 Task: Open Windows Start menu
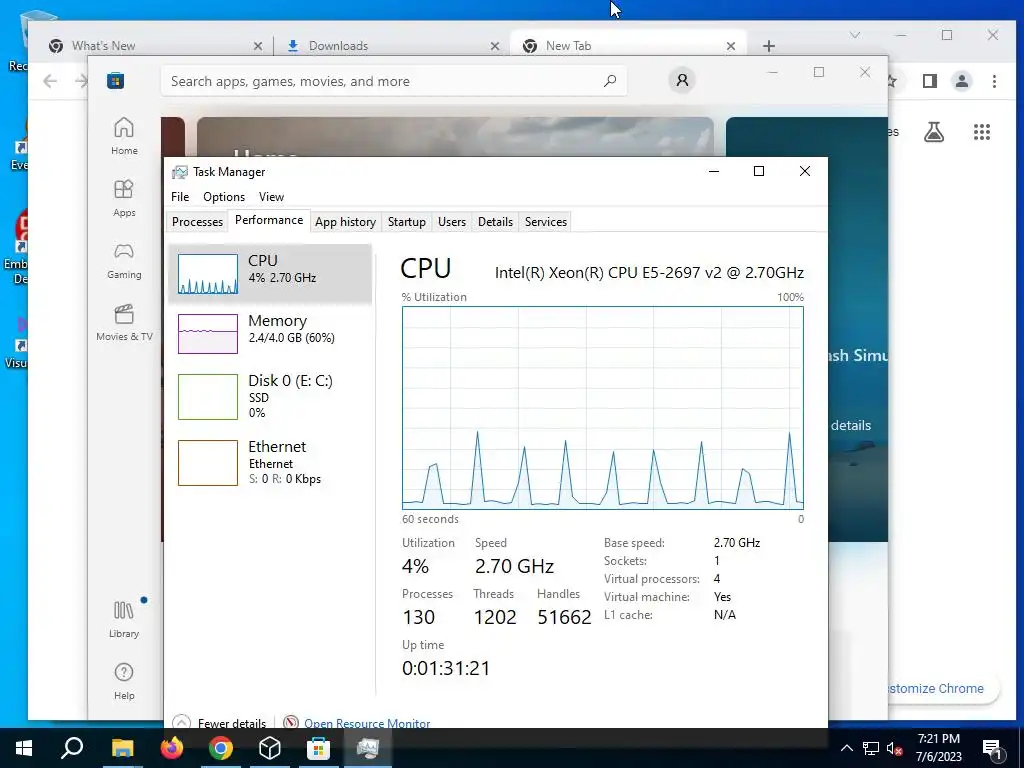24,748
